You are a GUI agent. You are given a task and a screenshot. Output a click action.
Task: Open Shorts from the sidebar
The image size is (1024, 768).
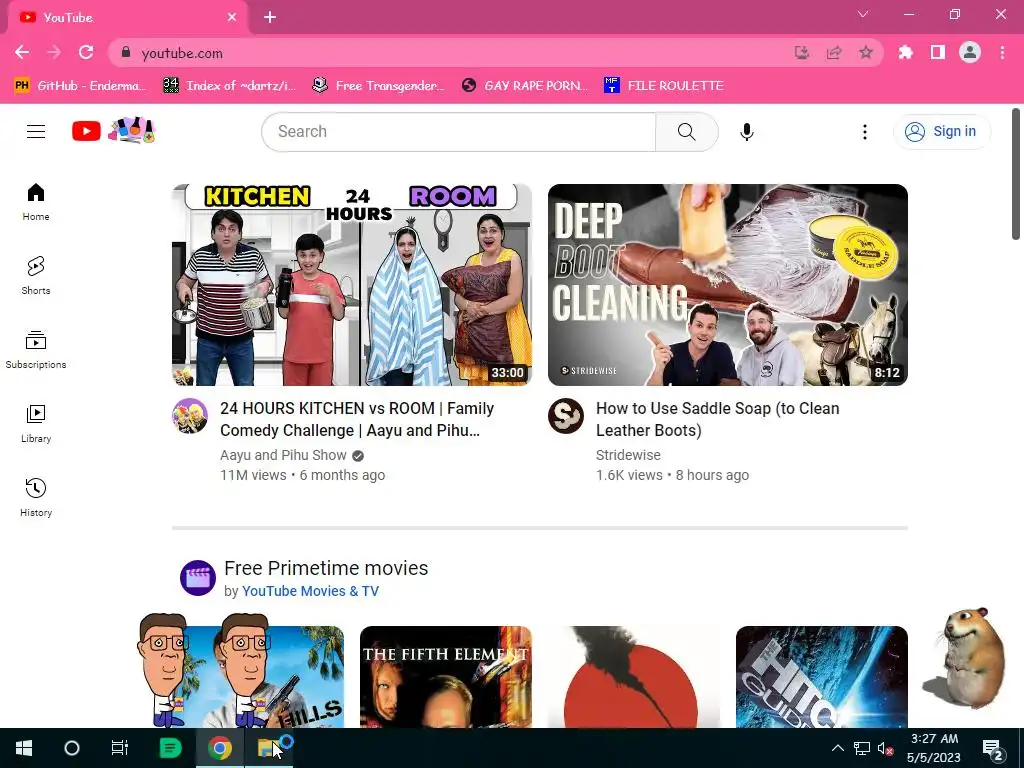(36, 276)
